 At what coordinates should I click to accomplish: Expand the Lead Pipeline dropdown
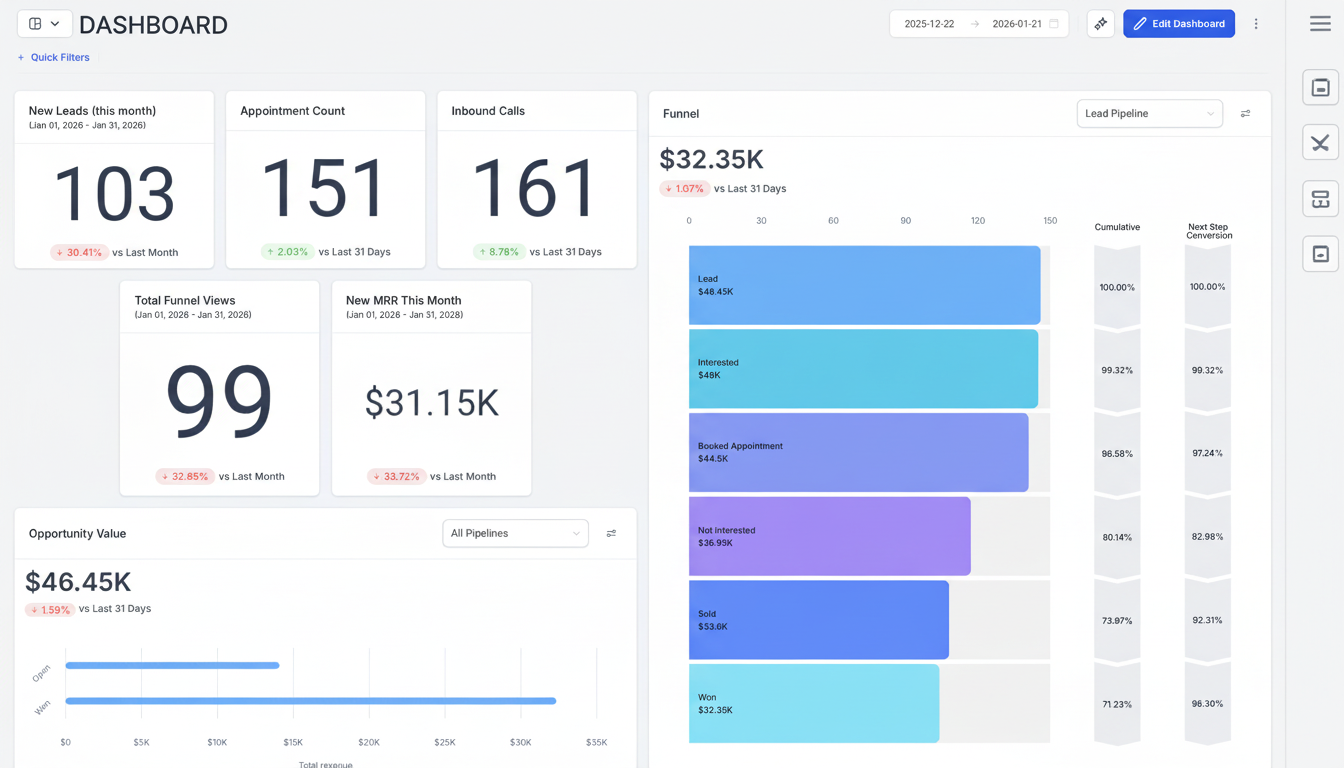click(1150, 114)
